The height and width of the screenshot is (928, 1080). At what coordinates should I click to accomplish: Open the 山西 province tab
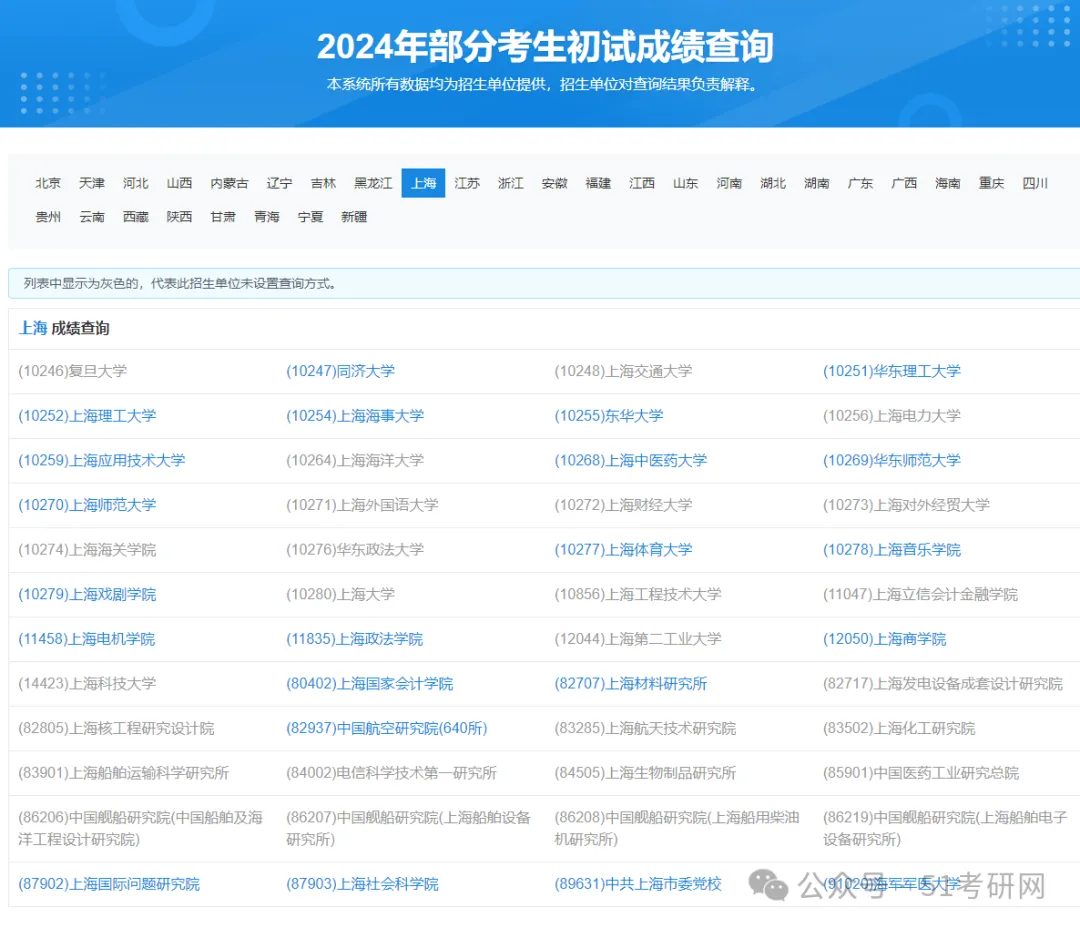click(x=179, y=183)
